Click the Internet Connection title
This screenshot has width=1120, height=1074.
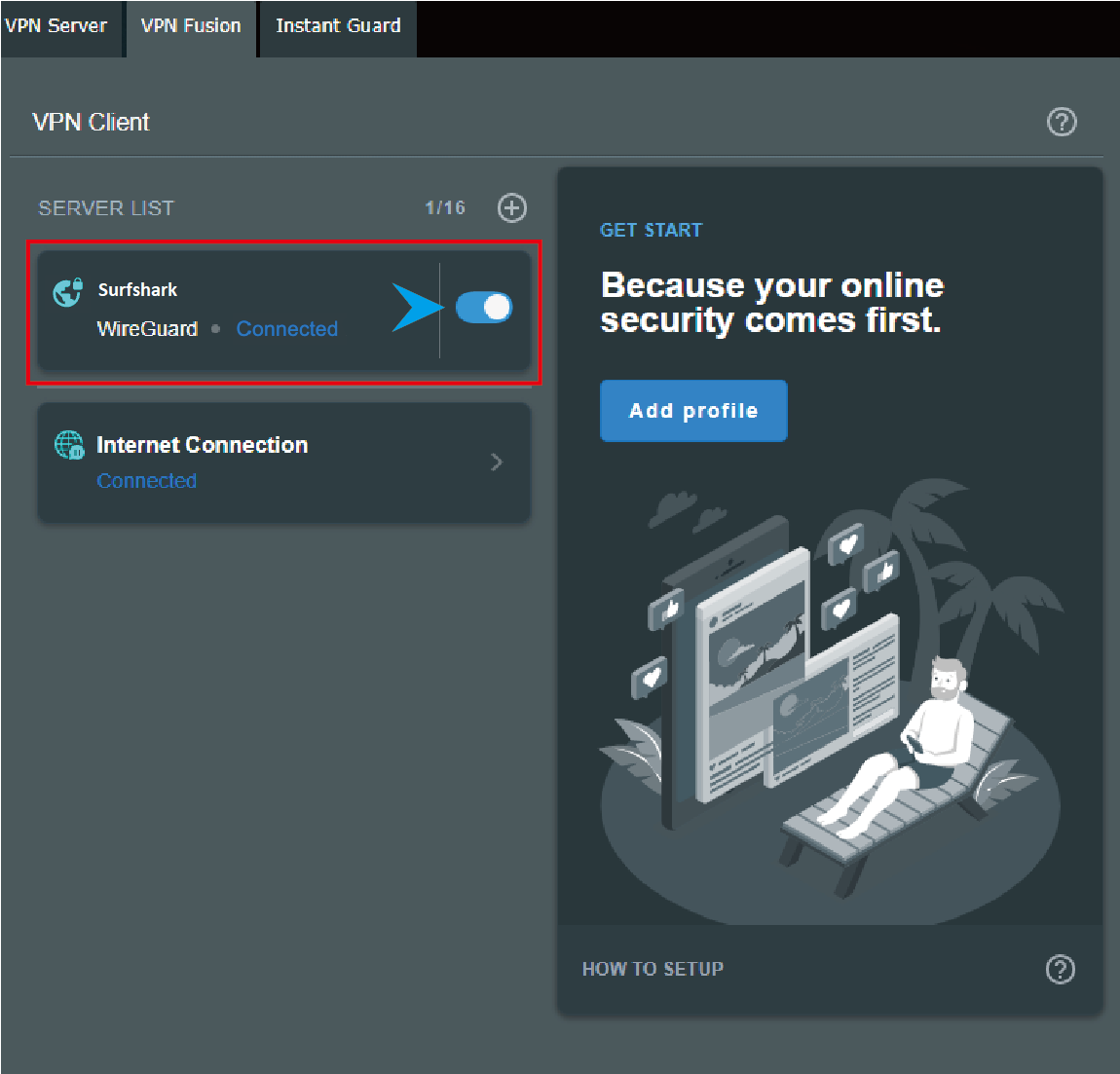[x=202, y=445]
